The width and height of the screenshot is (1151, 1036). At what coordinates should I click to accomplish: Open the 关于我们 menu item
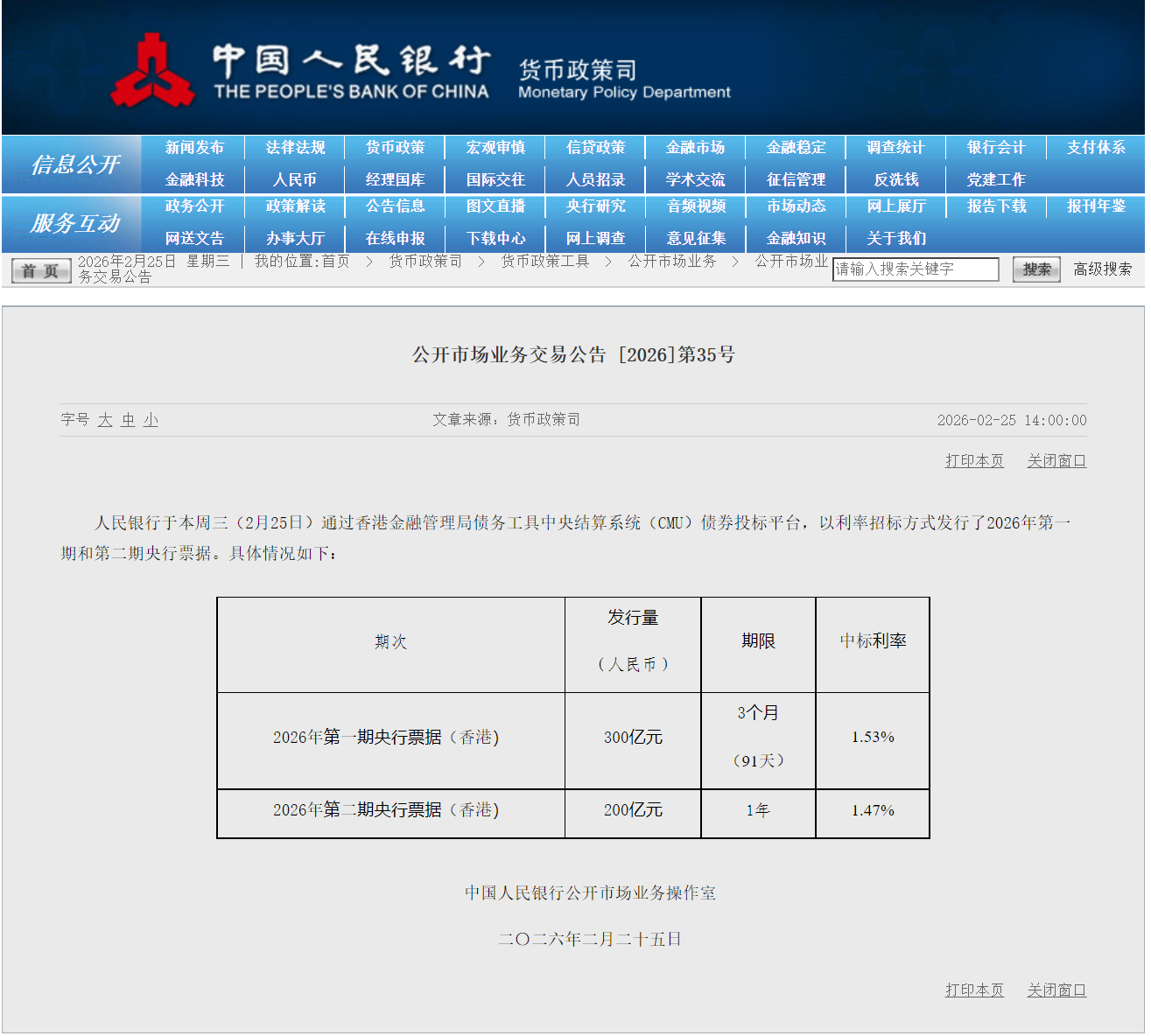(895, 239)
